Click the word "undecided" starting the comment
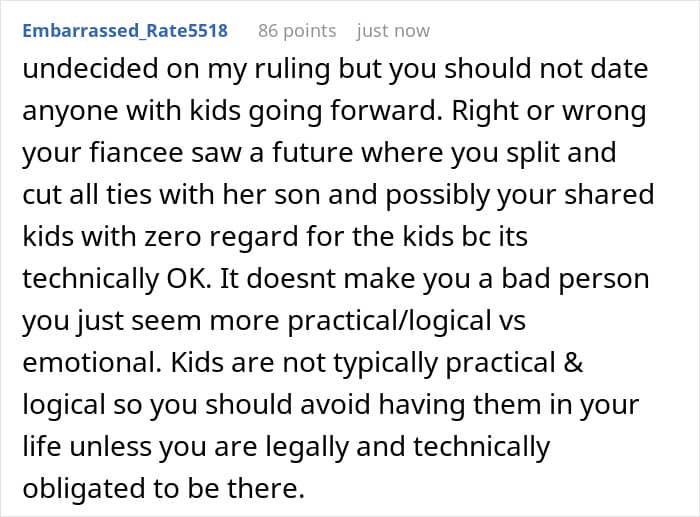The height and width of the screenshot is (517, 700). [x=86, y=71]
